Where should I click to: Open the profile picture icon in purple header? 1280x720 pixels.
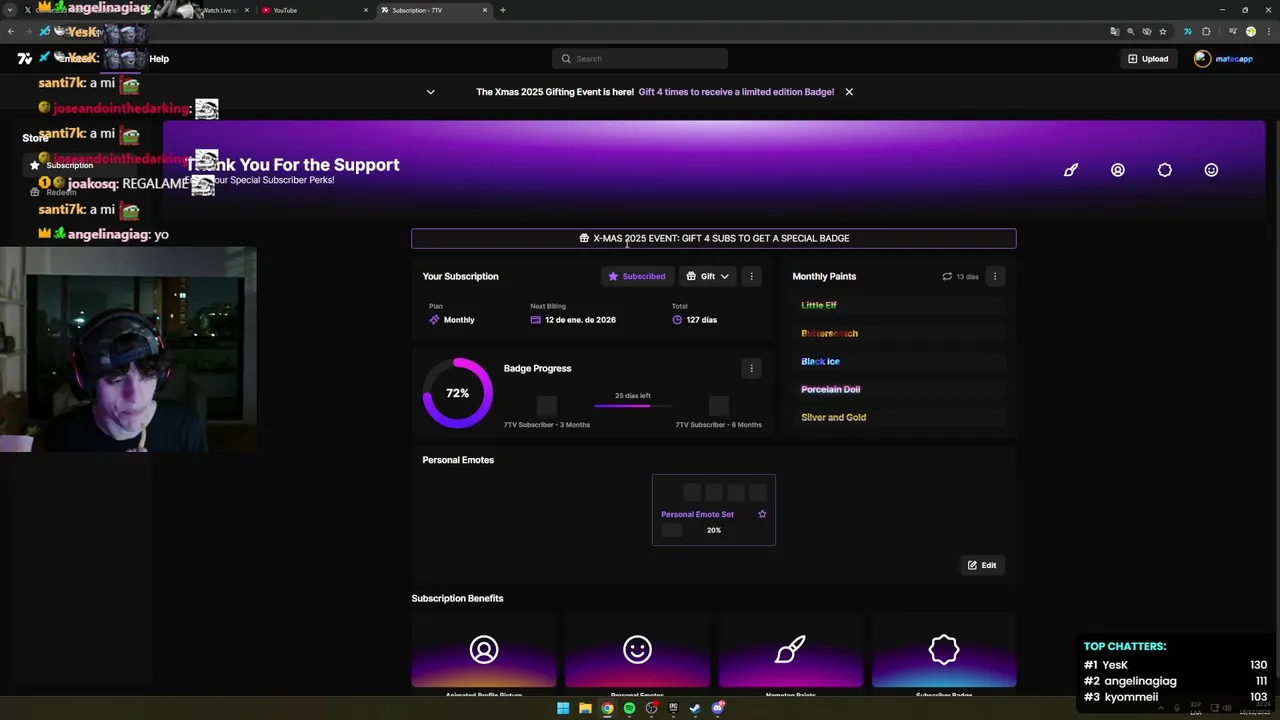coord(1118,170)
